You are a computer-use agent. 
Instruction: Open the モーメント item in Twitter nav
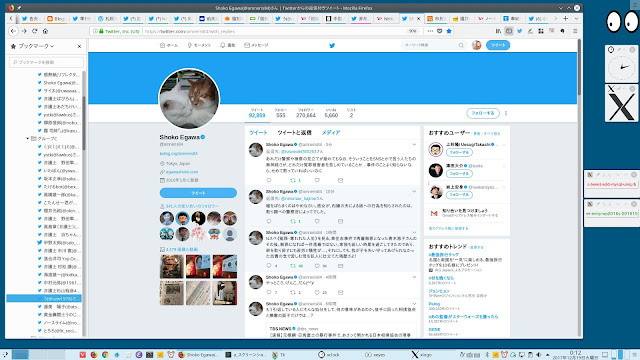click(x=199, y=45)
